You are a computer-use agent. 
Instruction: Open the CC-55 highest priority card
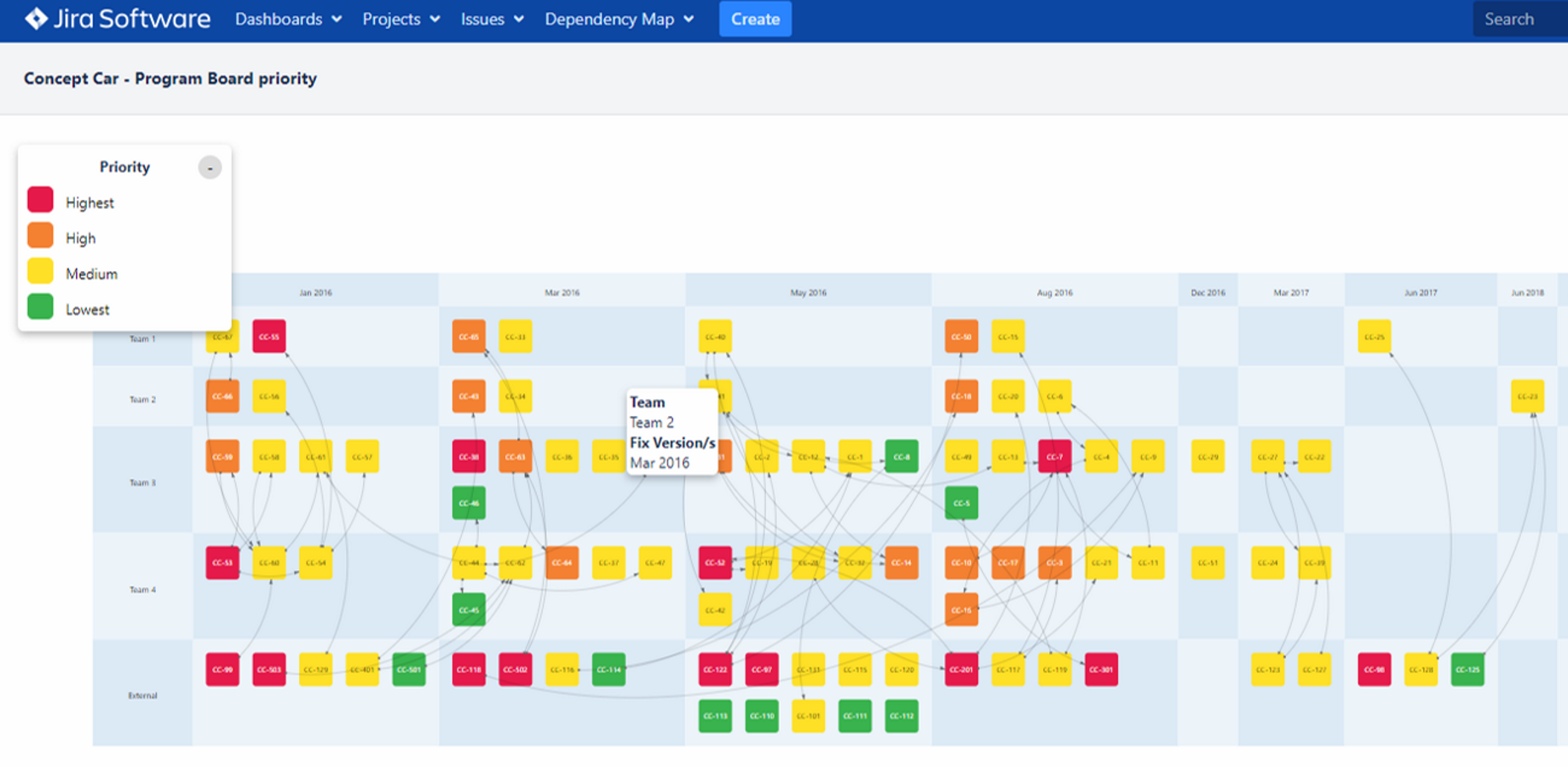(x=268, y=337)
